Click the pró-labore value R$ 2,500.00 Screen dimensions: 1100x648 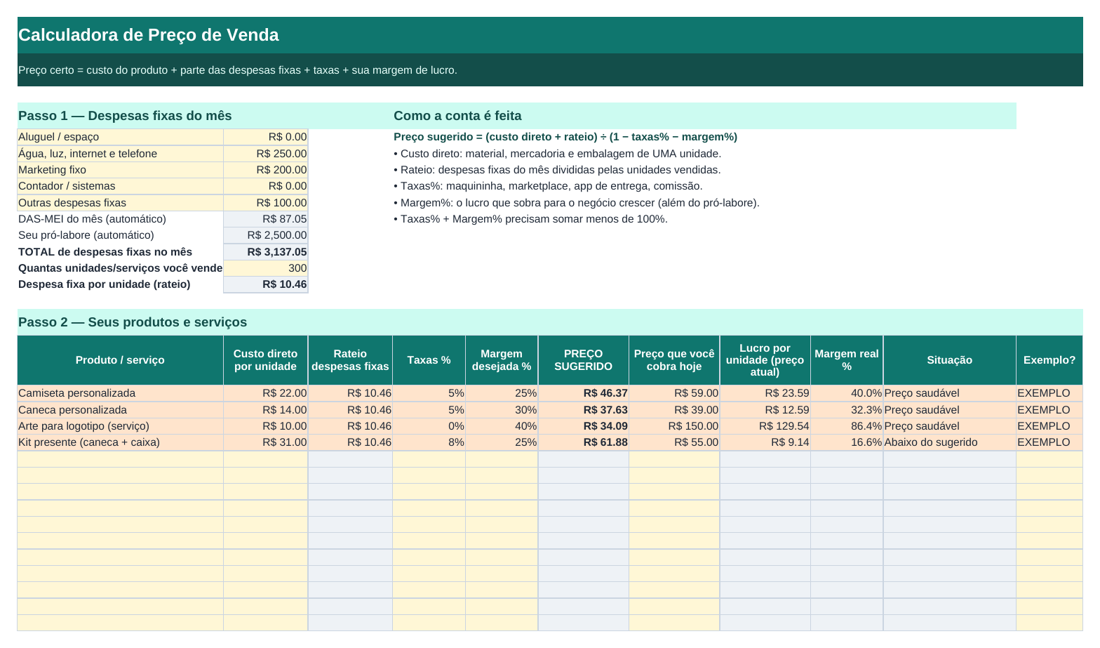266,235
